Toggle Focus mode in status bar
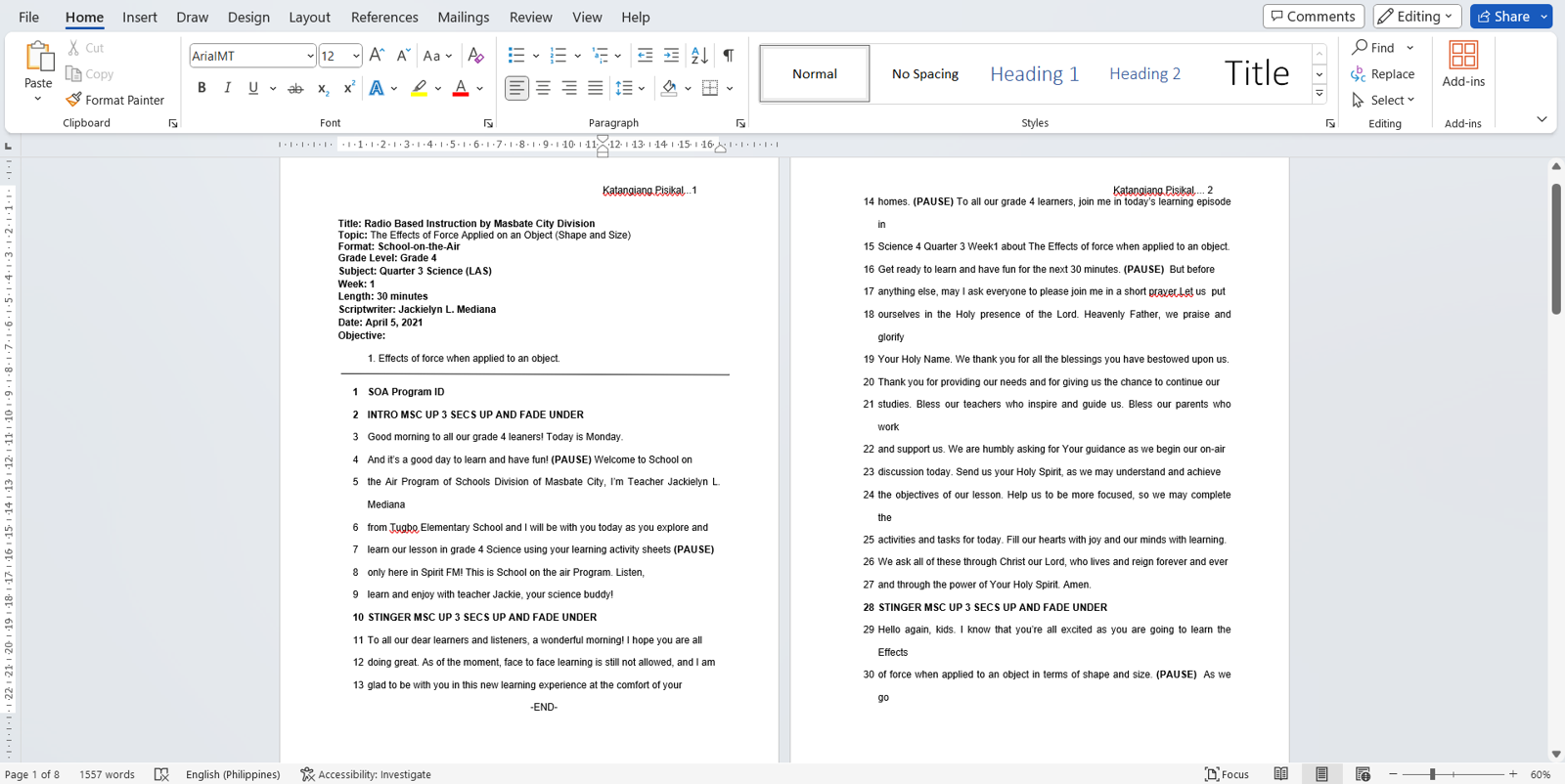 tap(1227, 774)
